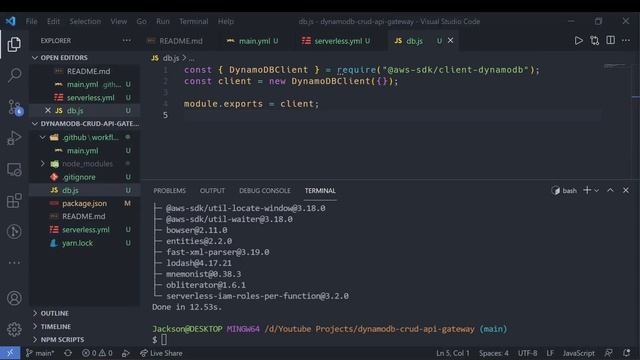Change indentation Spaces: 4

click(493, 353)
